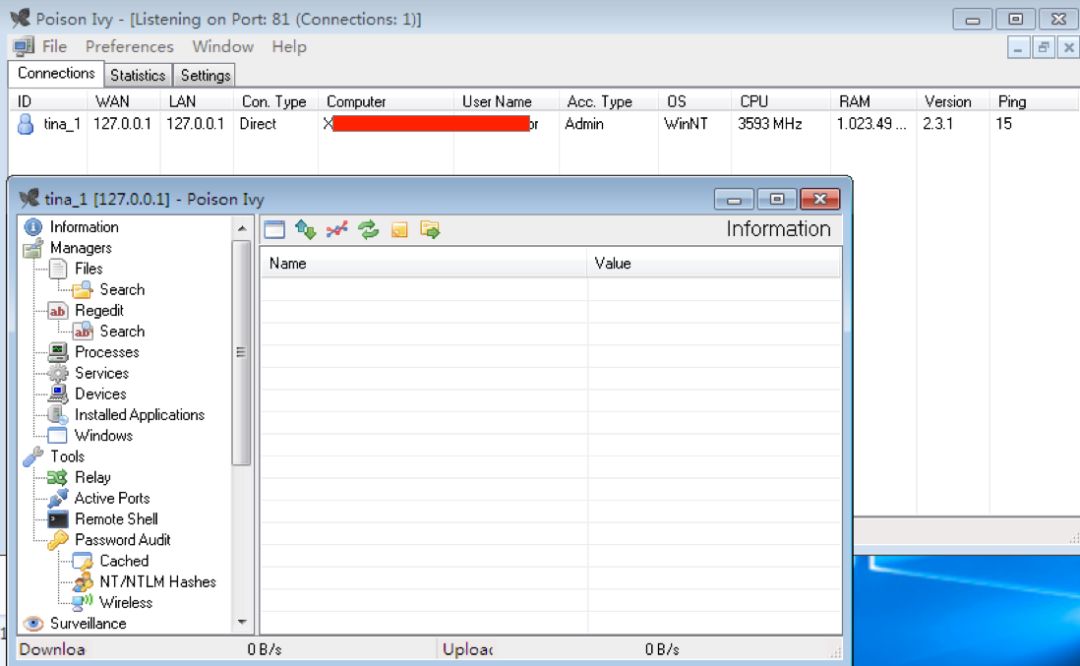
Task: Click the Tools wrench icon
Action: (x=33, y=457)
